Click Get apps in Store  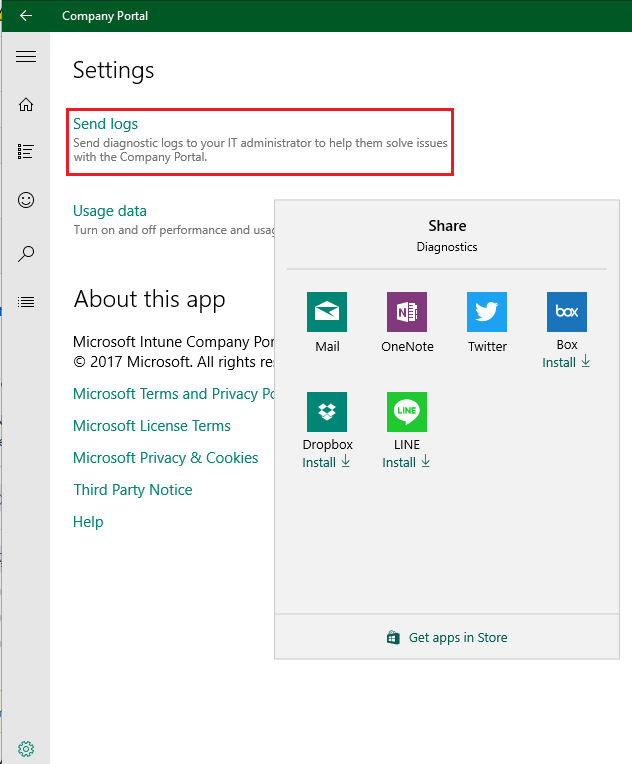458,637
